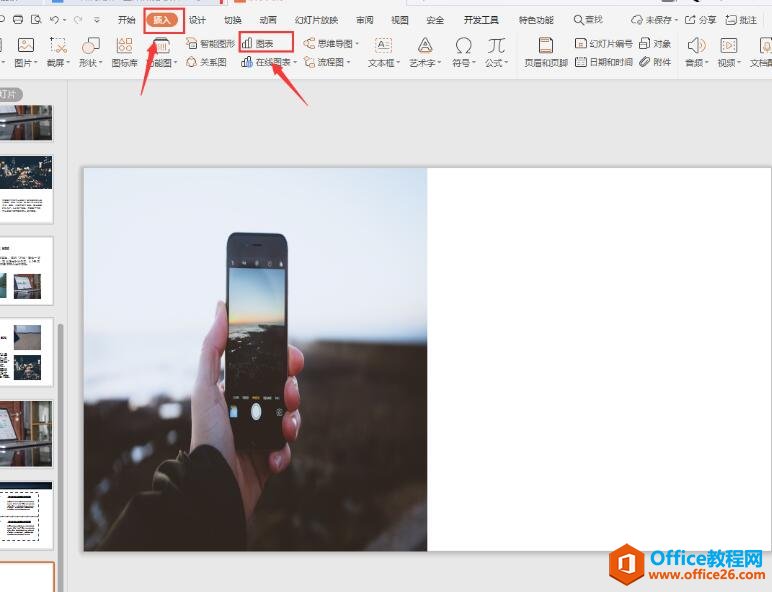Click the 视频 video icon

729,46
